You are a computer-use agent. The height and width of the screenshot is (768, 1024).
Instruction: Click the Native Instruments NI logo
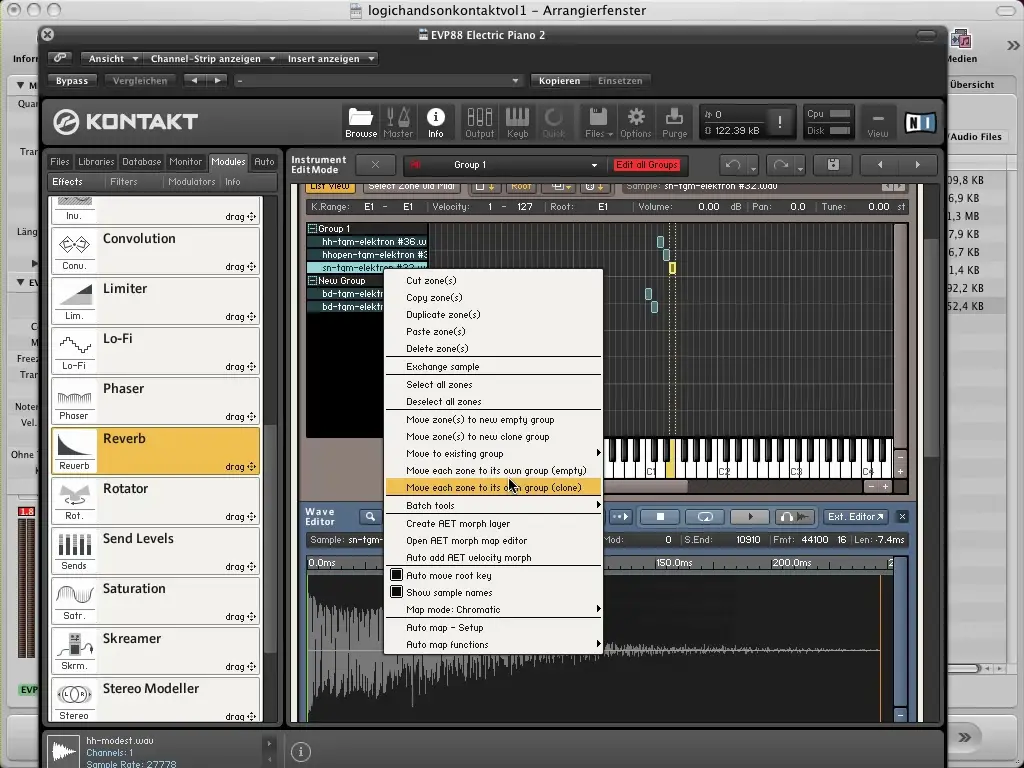pos(920,122)
